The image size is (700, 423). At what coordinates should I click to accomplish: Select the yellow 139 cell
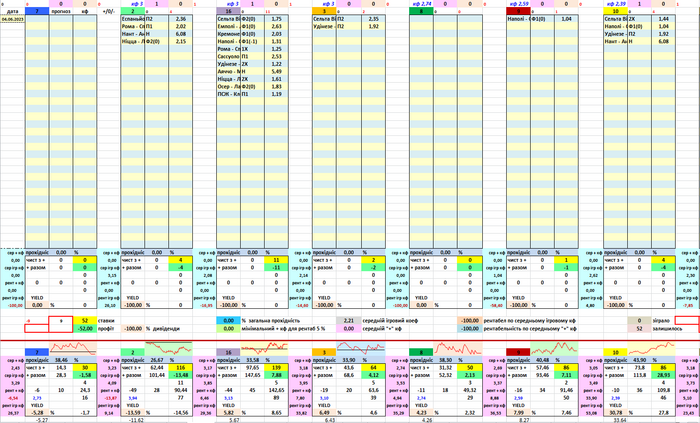click(x=276, y=368)
